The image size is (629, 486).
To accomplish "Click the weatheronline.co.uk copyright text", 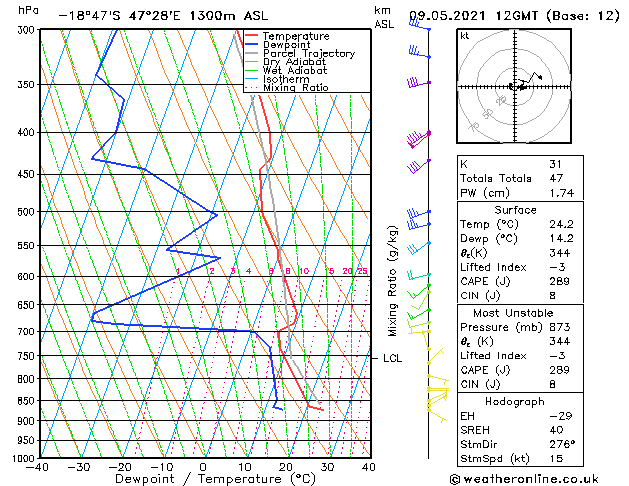I will [x=524, y=479].
